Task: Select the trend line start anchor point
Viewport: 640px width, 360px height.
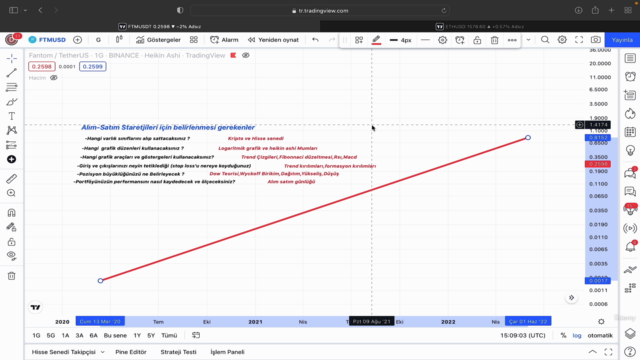Action: pyautogui.click(x=100, y=280)
